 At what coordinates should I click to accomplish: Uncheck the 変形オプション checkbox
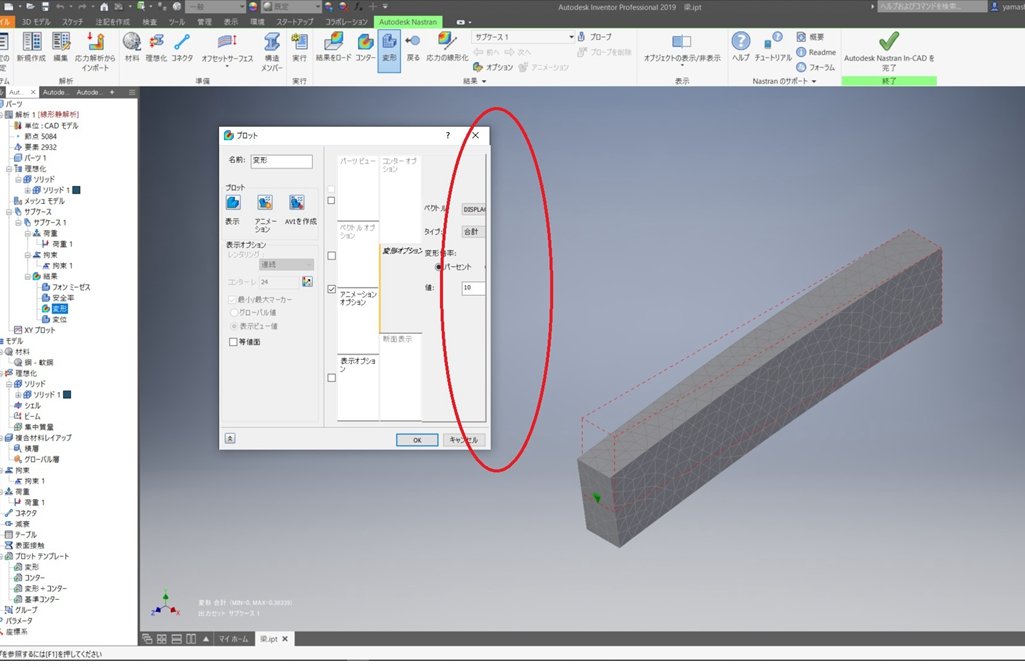pos(331,289)
